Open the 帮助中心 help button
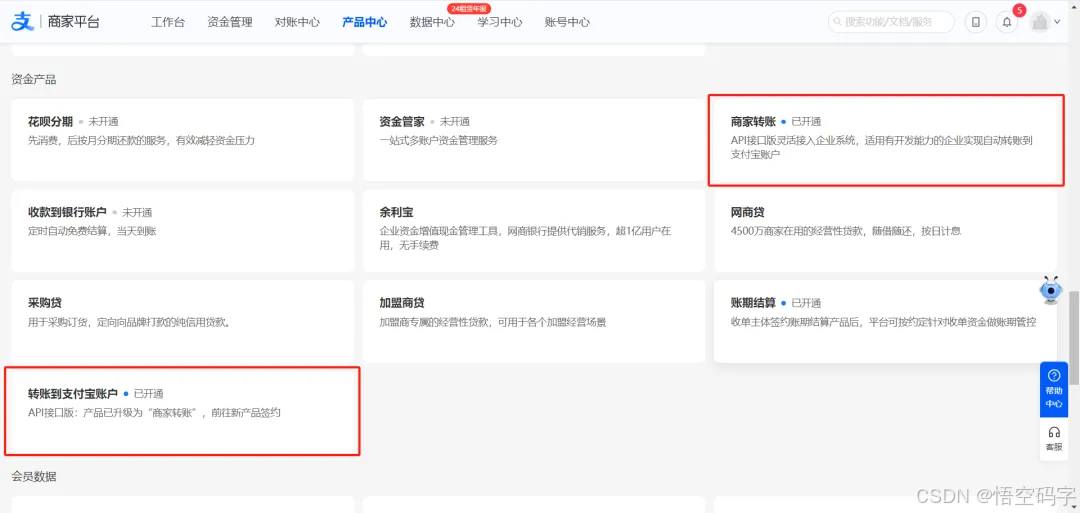The image size is (1080, 513). (x=1053, y=389)
